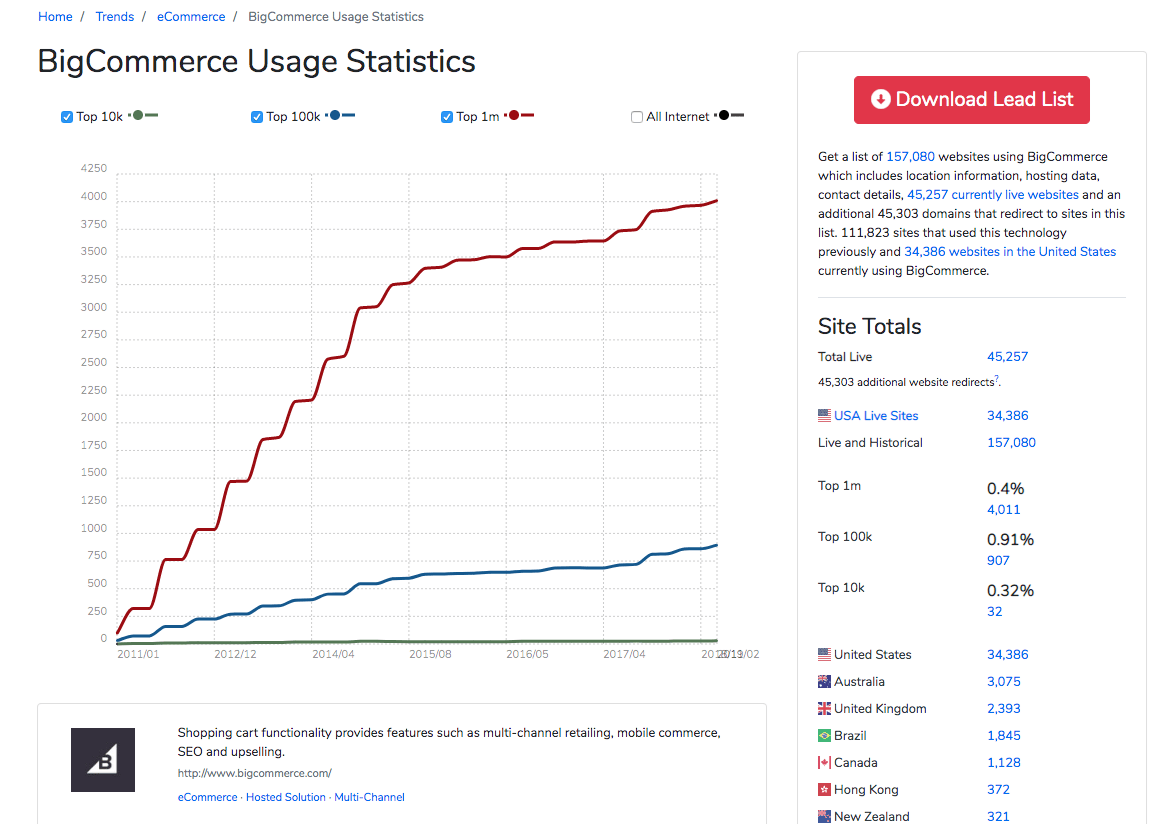The width and height of the screenshot is (1158, 824).
Task: Open the Trends breadcrumb page
Action: pyautogui.click(x=114, y=16)
